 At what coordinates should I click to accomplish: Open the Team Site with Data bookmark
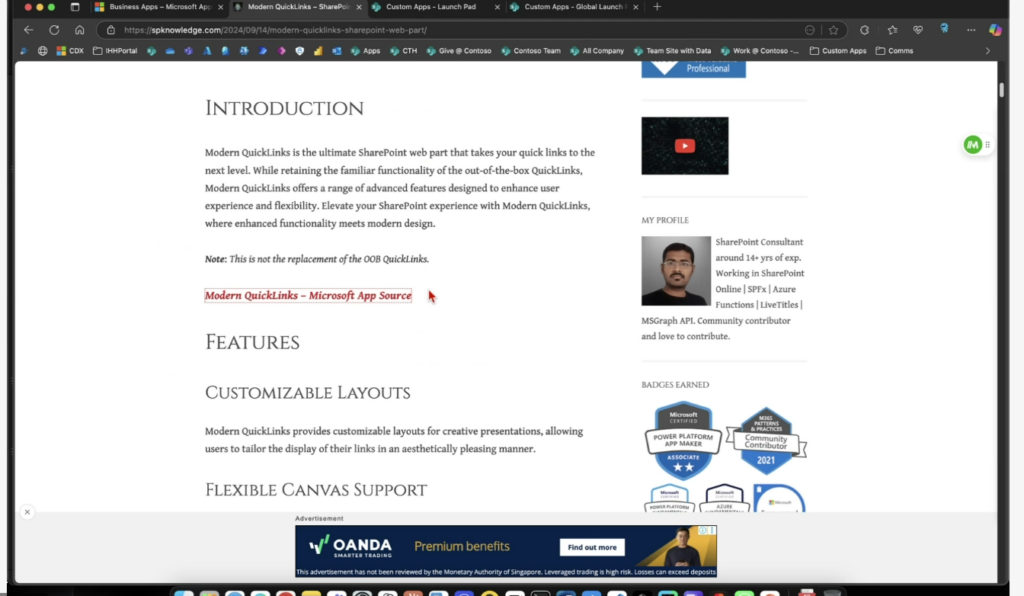672,51
